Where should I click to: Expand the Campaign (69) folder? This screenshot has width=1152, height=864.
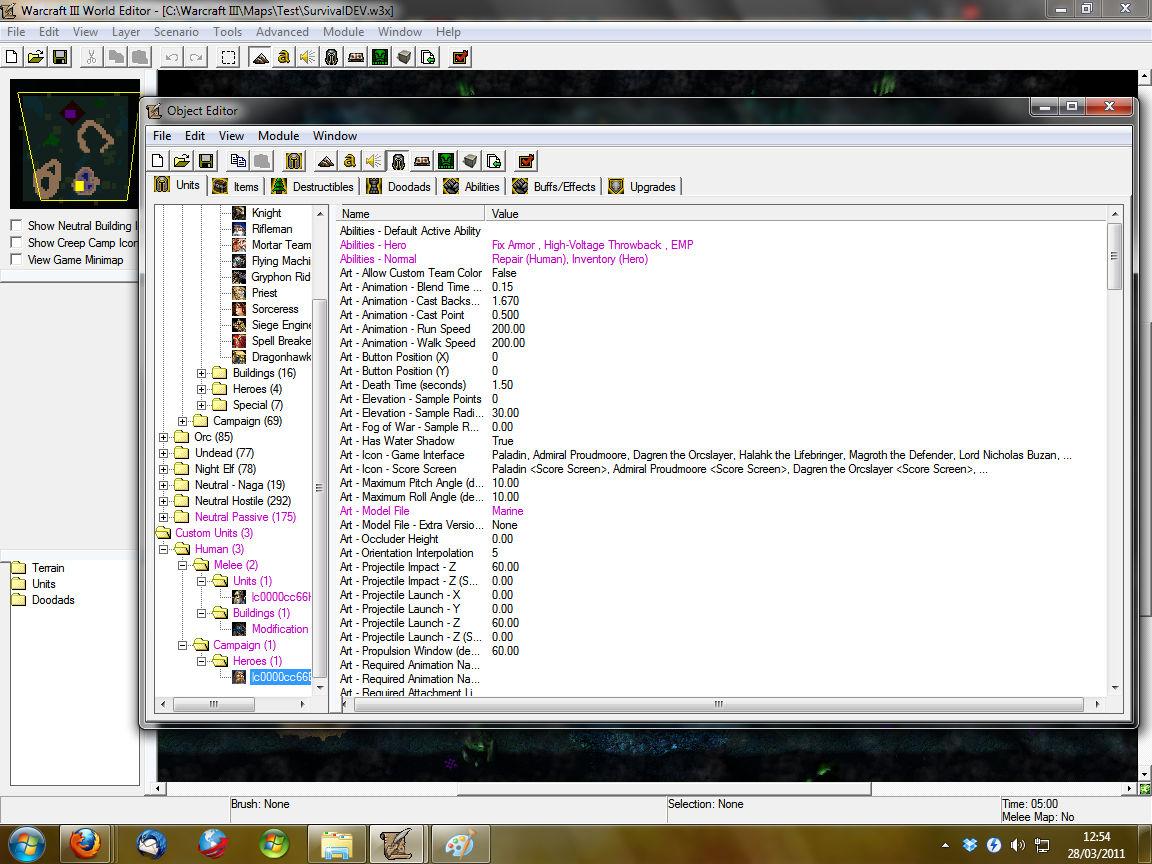tap(182, 421)
